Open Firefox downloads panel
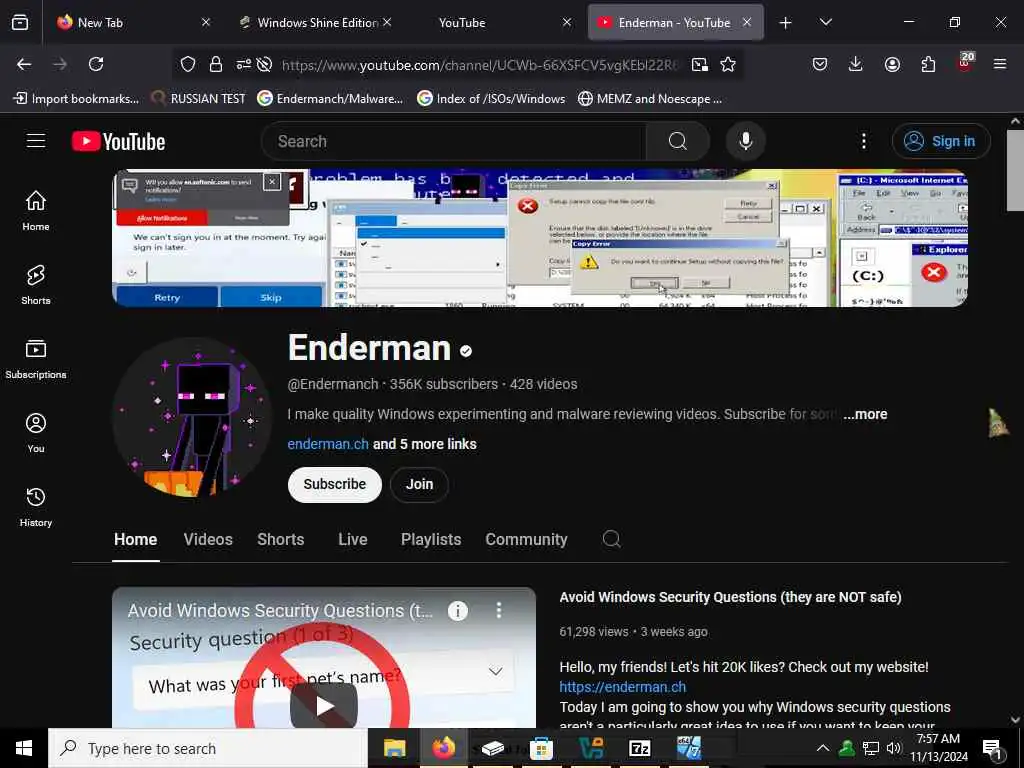 (856, 64)
